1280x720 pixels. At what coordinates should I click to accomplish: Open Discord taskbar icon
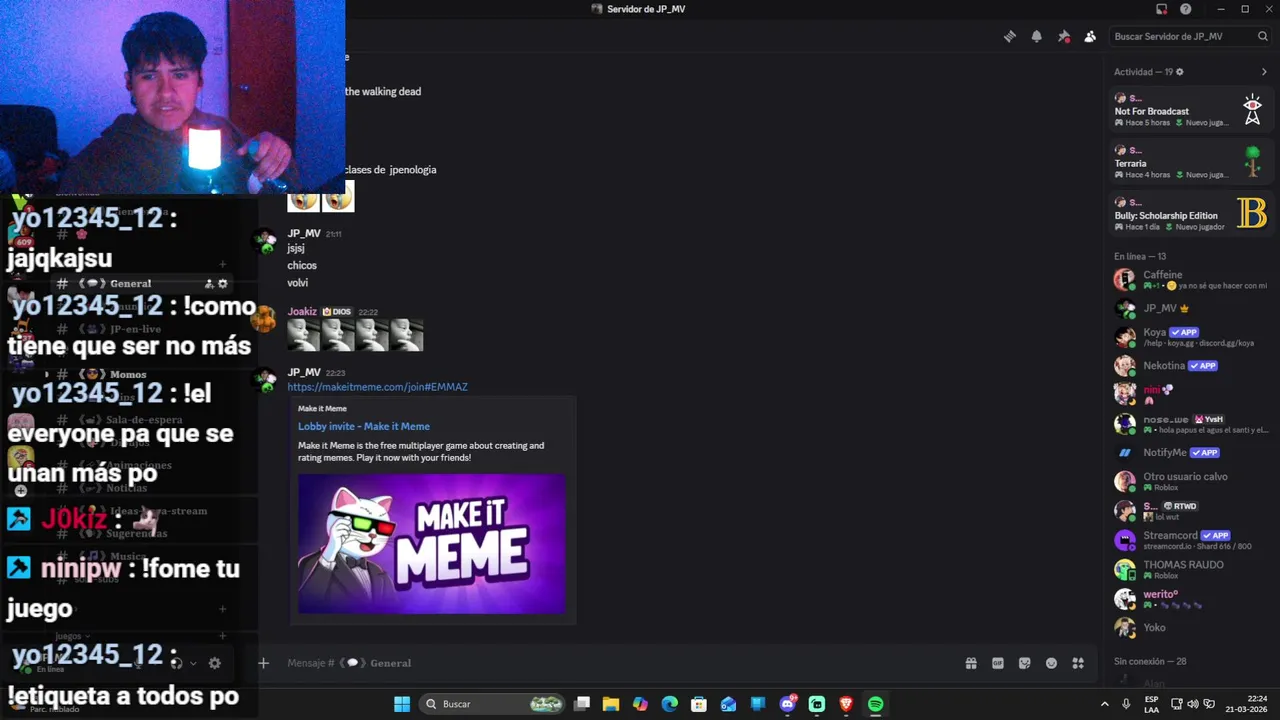point(787,704)
